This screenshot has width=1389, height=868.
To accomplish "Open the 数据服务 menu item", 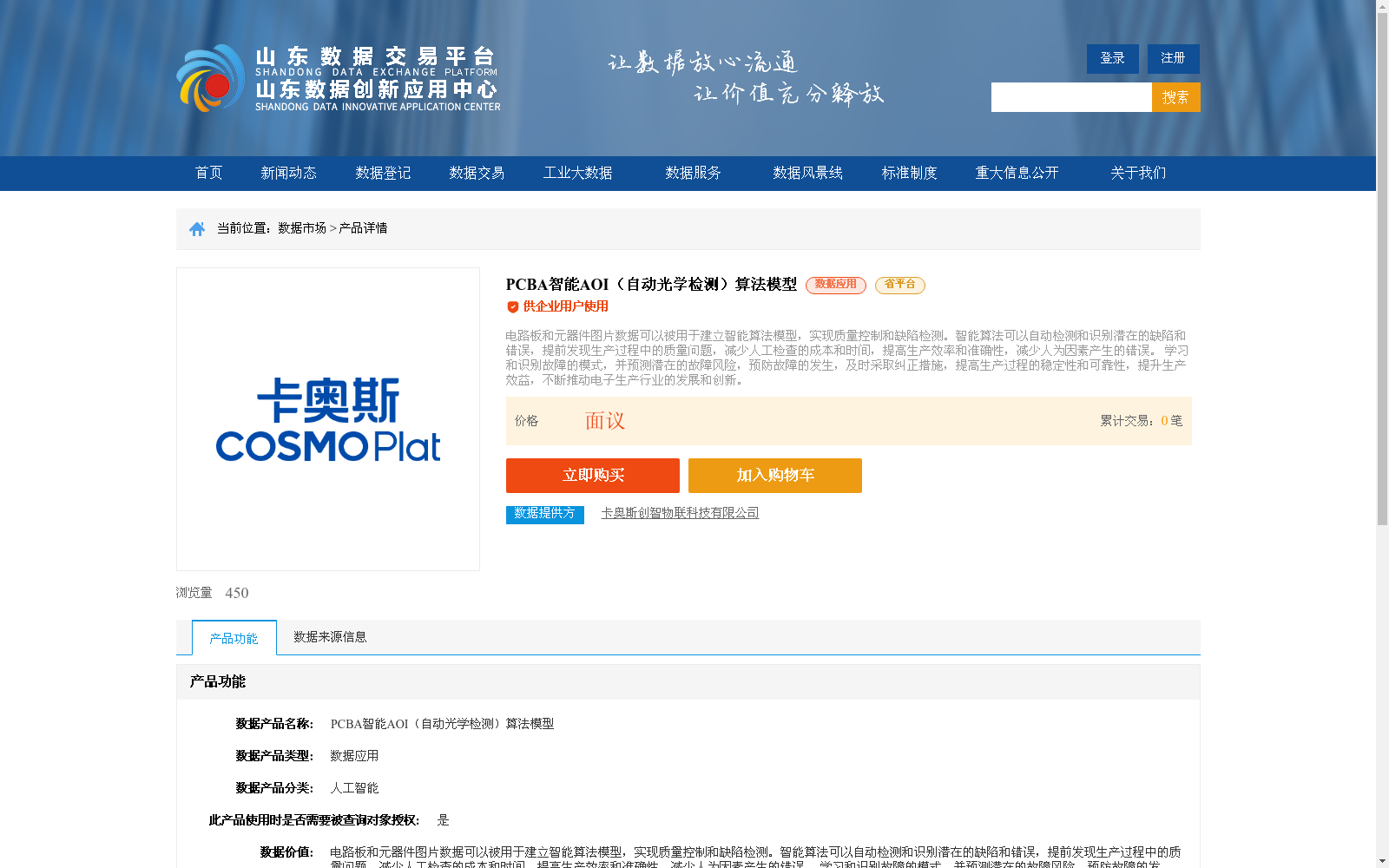I will pyautogui.click(x=694, y=173).
